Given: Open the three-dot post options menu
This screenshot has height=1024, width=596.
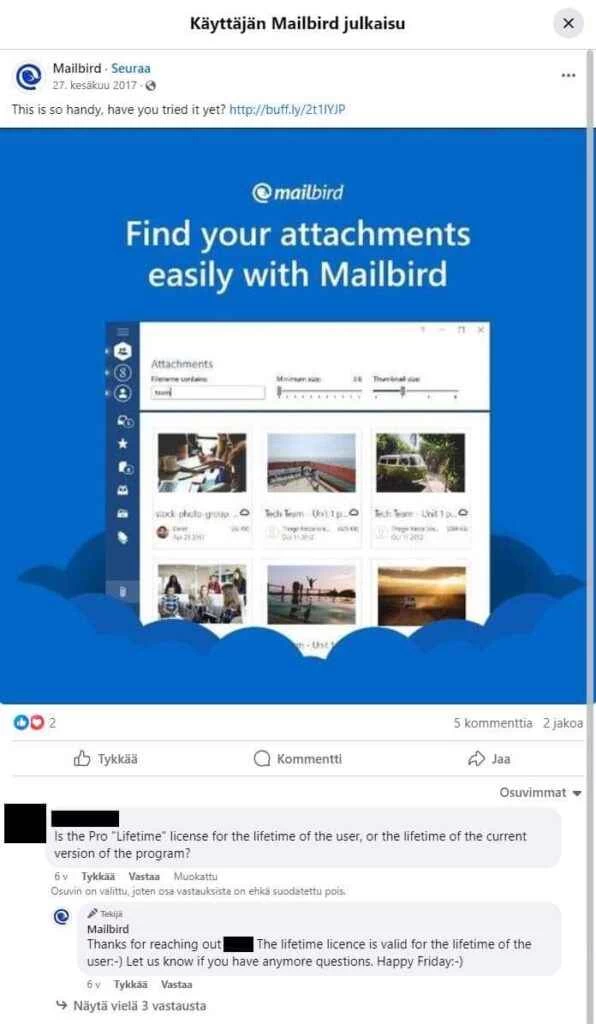Looking at the screenshot, I should click(568, 76).
